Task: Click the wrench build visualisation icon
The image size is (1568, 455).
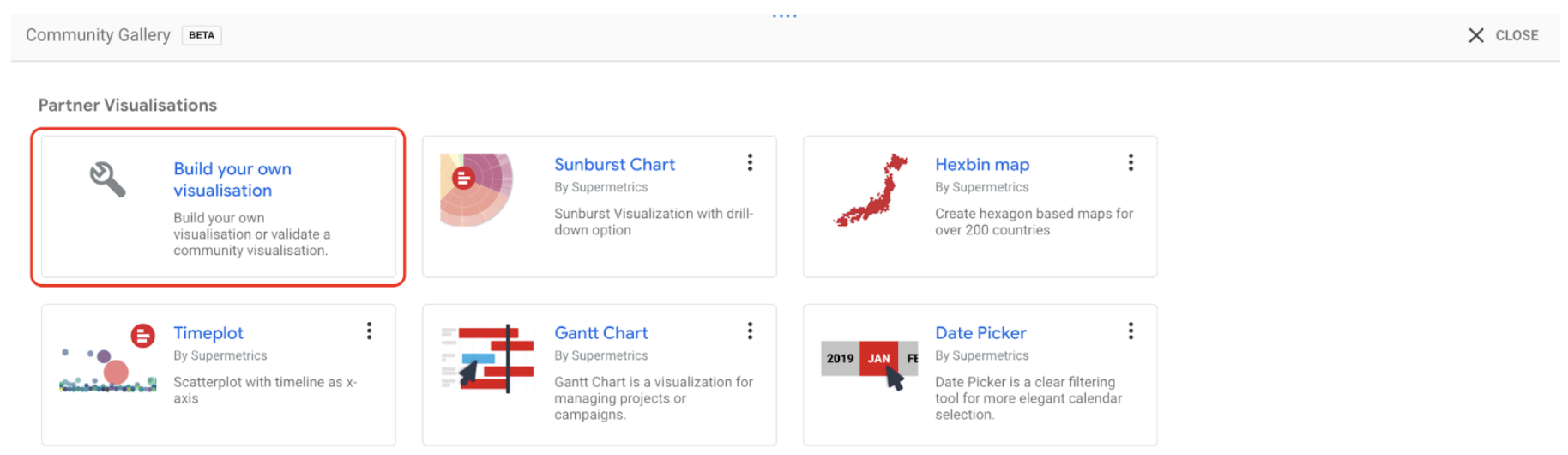Action: [108, 179]
